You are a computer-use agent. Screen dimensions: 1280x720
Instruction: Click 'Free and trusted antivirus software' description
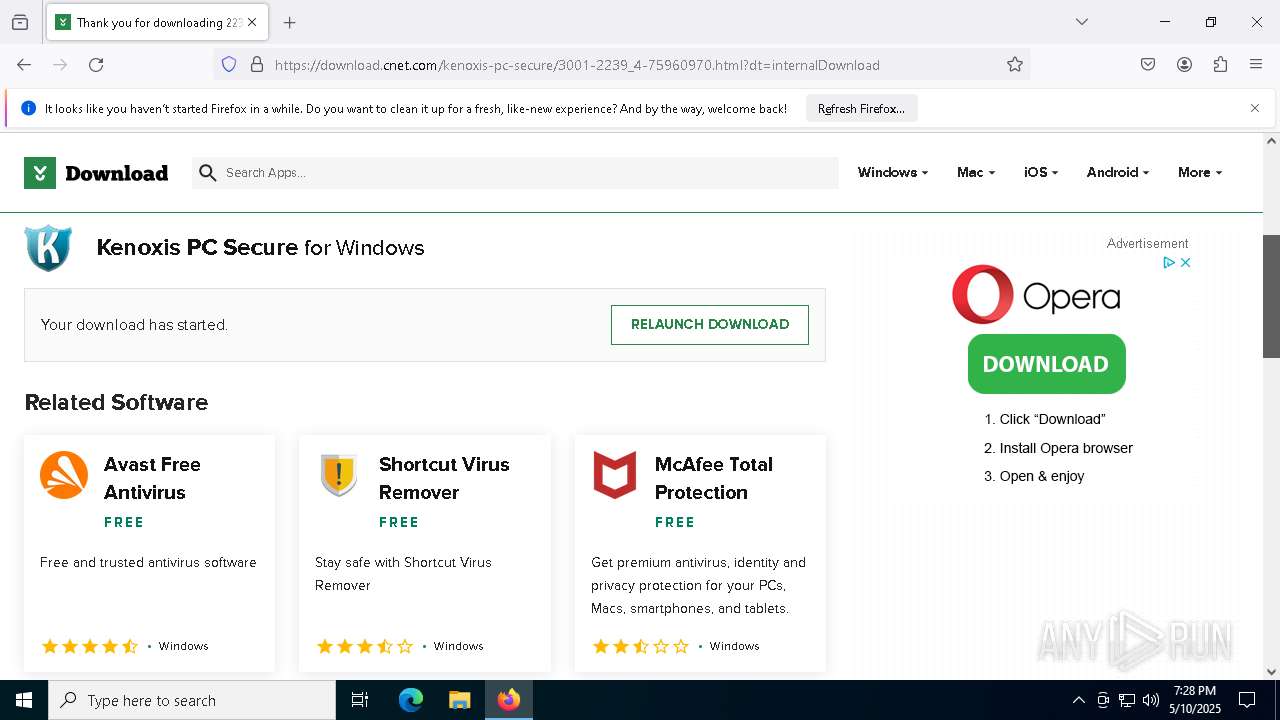click(x=148, y=562)
